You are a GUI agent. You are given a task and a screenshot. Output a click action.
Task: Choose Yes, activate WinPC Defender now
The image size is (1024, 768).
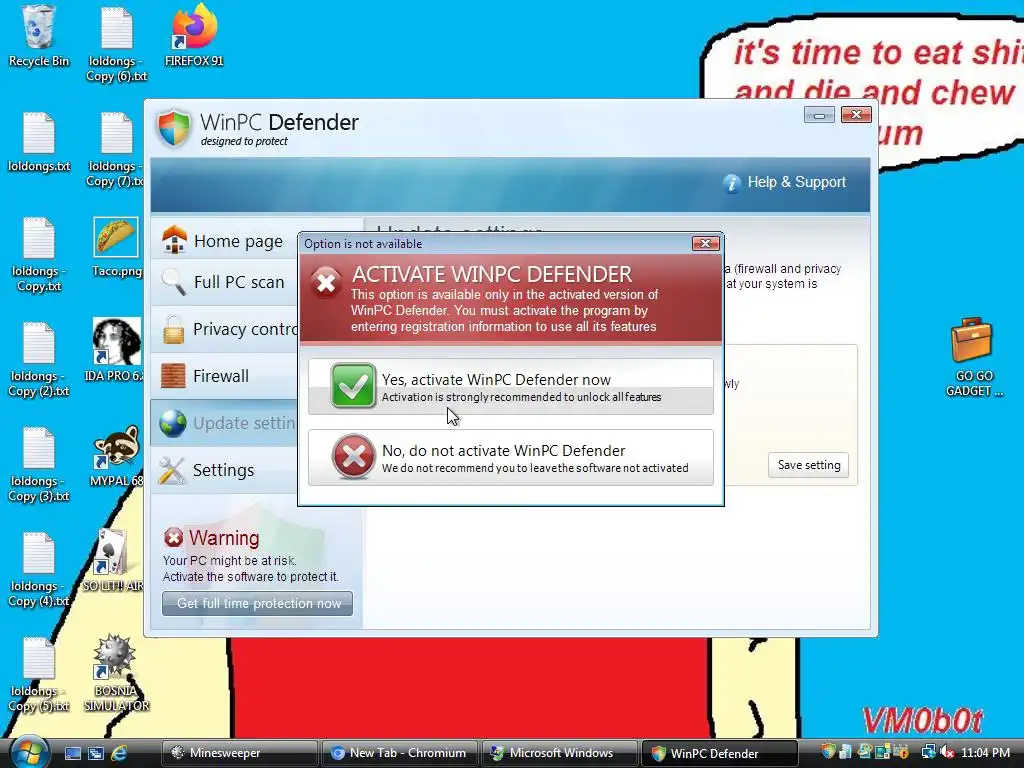point(511,386)
